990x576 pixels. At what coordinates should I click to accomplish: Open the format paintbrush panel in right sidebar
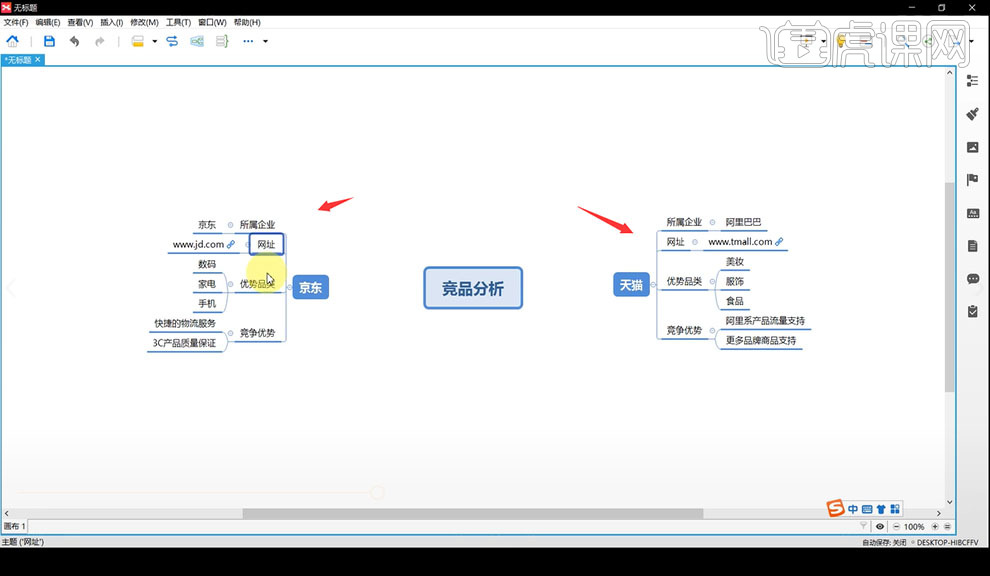click(x=972, y=113)
